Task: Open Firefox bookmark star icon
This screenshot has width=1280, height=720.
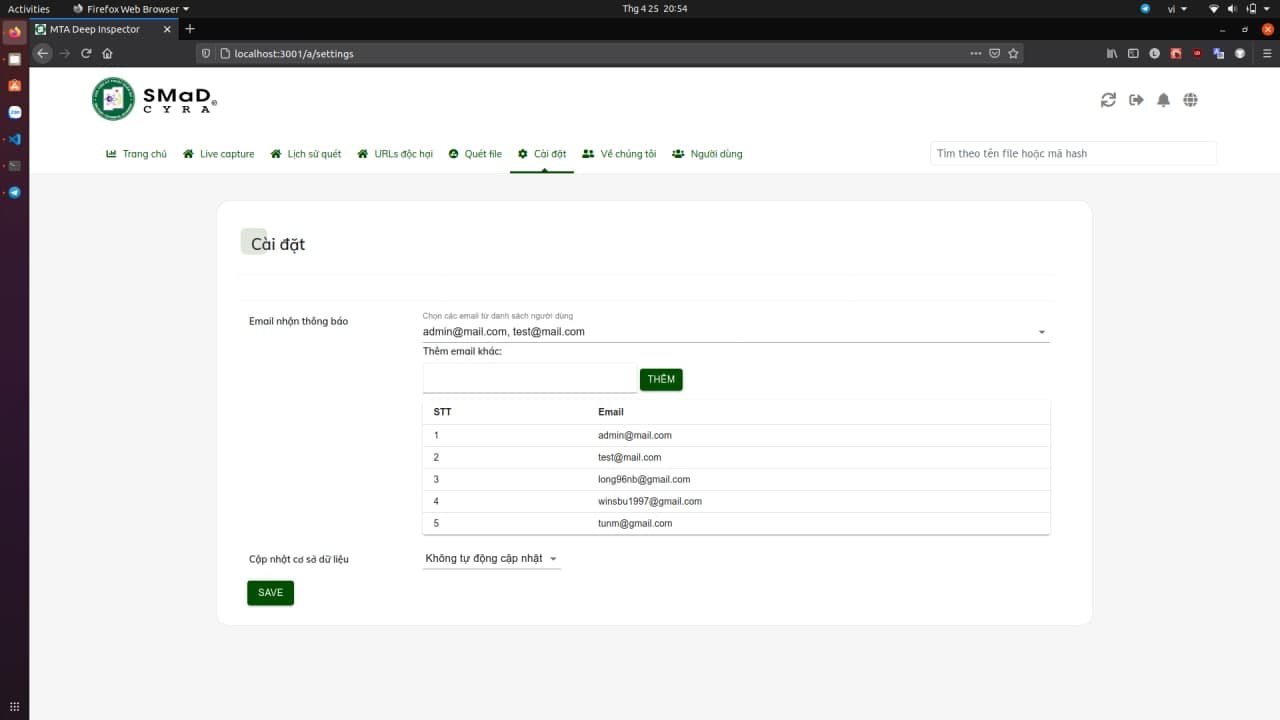Action: 1013,54
